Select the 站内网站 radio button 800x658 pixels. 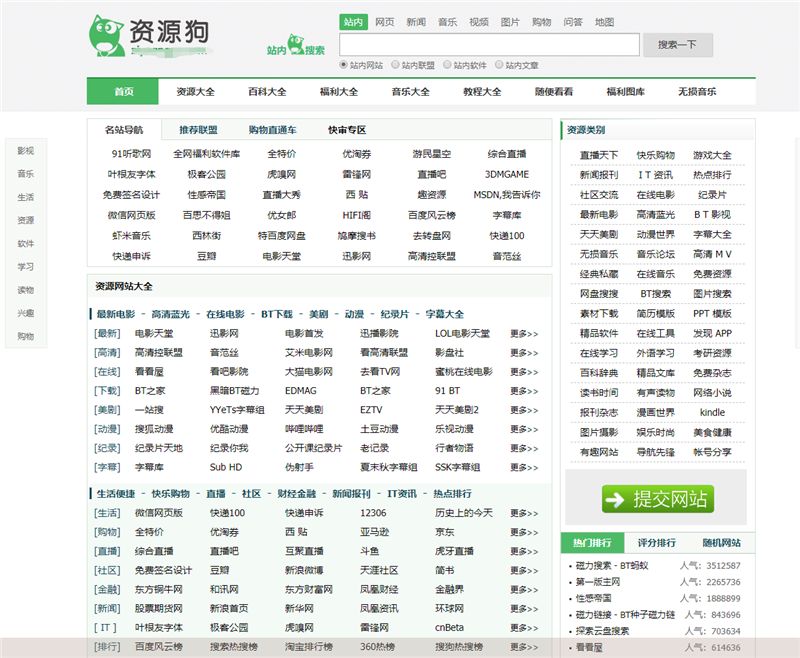(x=345, y=65)
